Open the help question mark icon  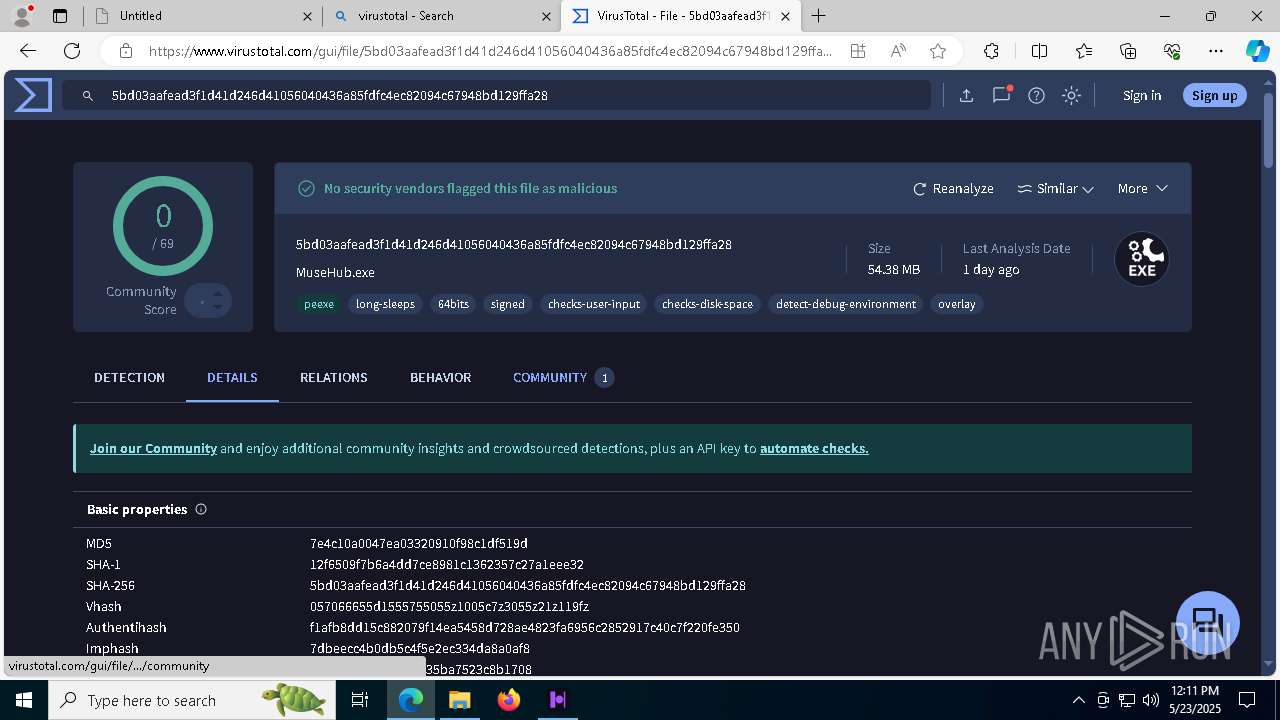click(1037, 96)
